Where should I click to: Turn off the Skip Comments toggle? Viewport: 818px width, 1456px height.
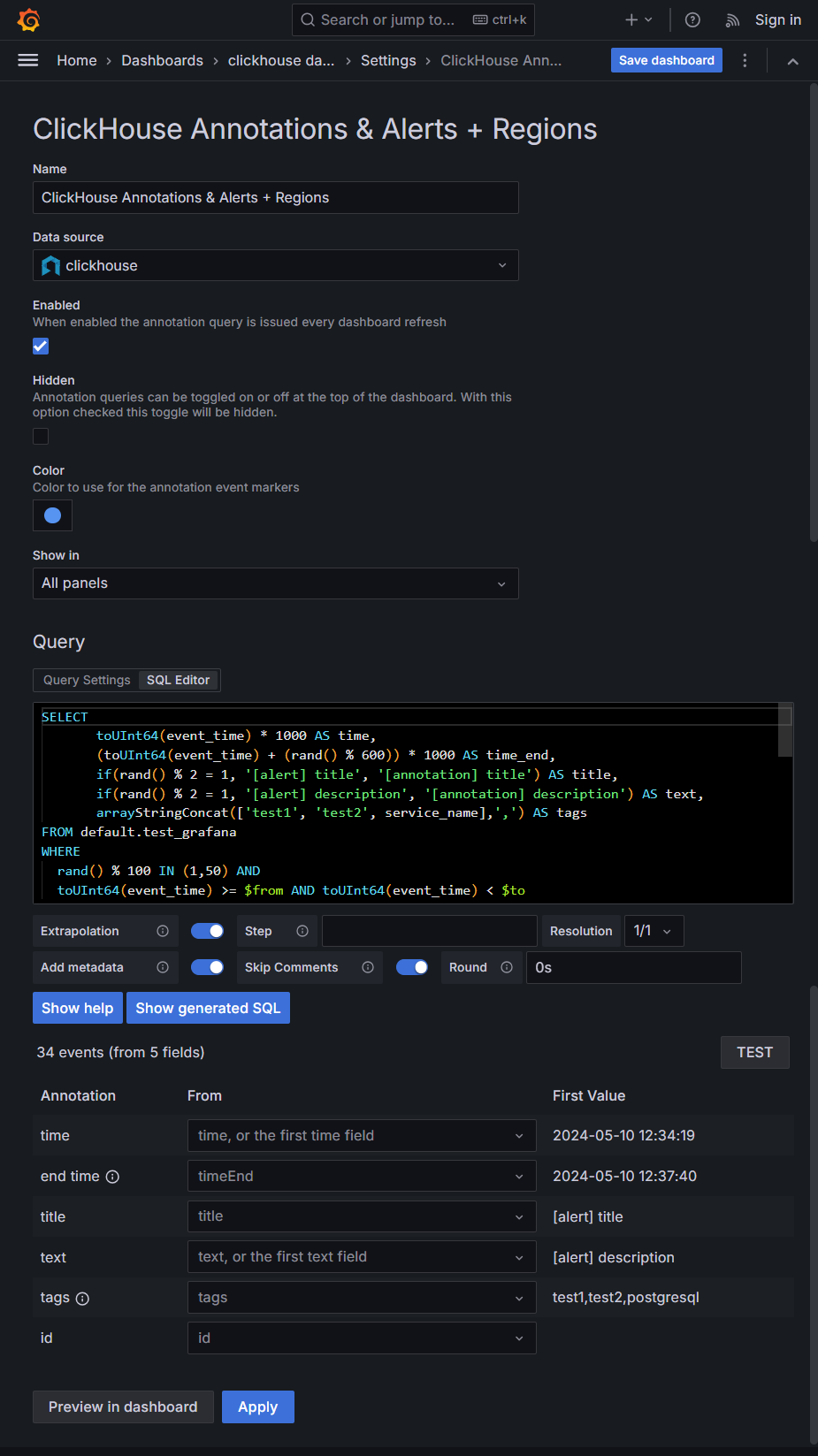(x=411, y=967)
